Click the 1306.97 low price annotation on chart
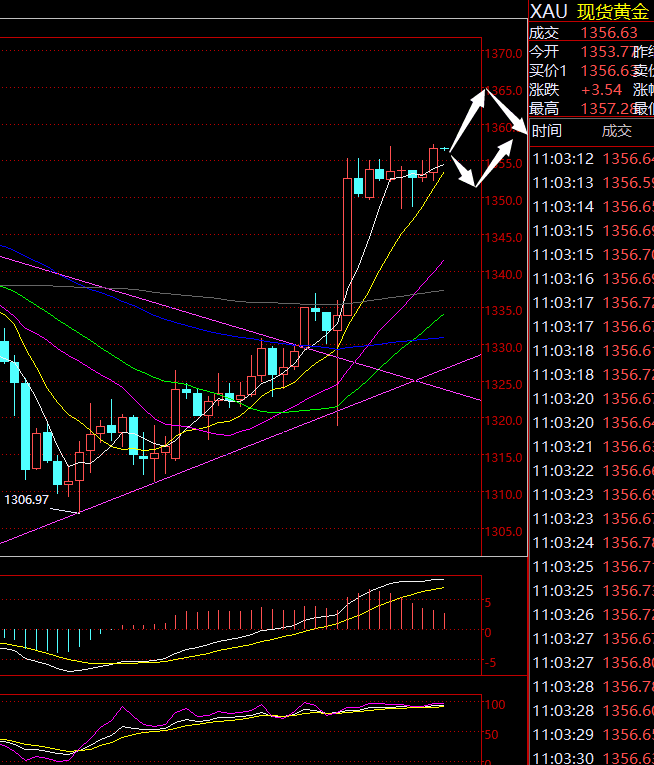 (x=26, y=500)
